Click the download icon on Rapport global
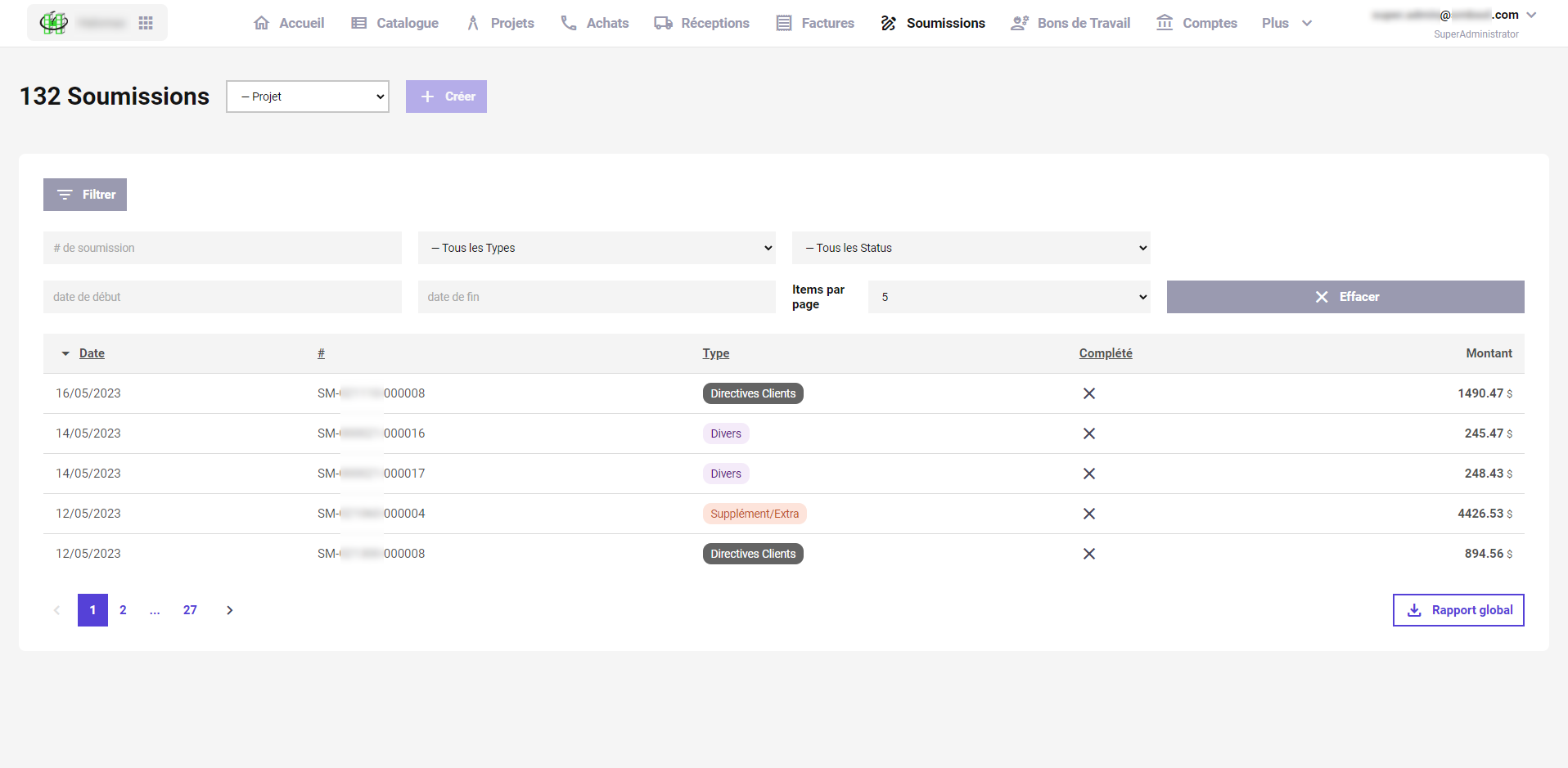This screenshot has height=768, width=1568. click(x=1413, y=610)
